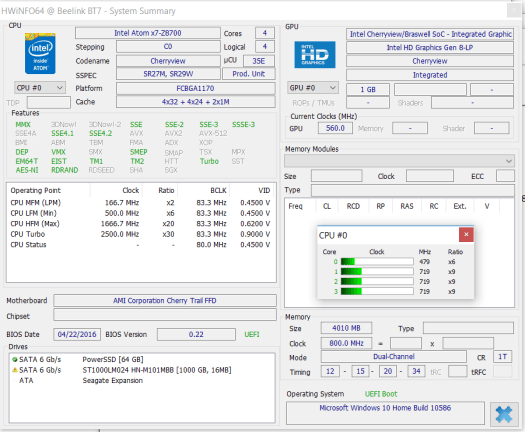This screenshot has width=525, height=432.
Task: Click the Seagate Expansion drive entry
Action: click(x=112, y=380)
